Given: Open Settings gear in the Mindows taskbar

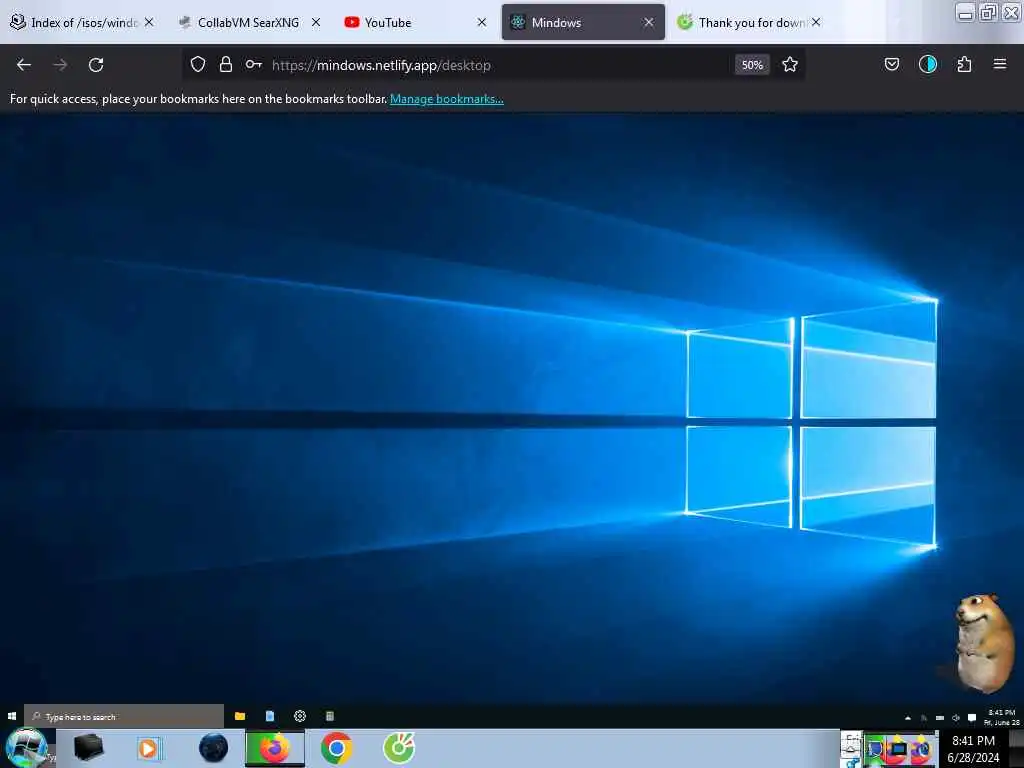Looking at the screenshot, I should [300, 716].
